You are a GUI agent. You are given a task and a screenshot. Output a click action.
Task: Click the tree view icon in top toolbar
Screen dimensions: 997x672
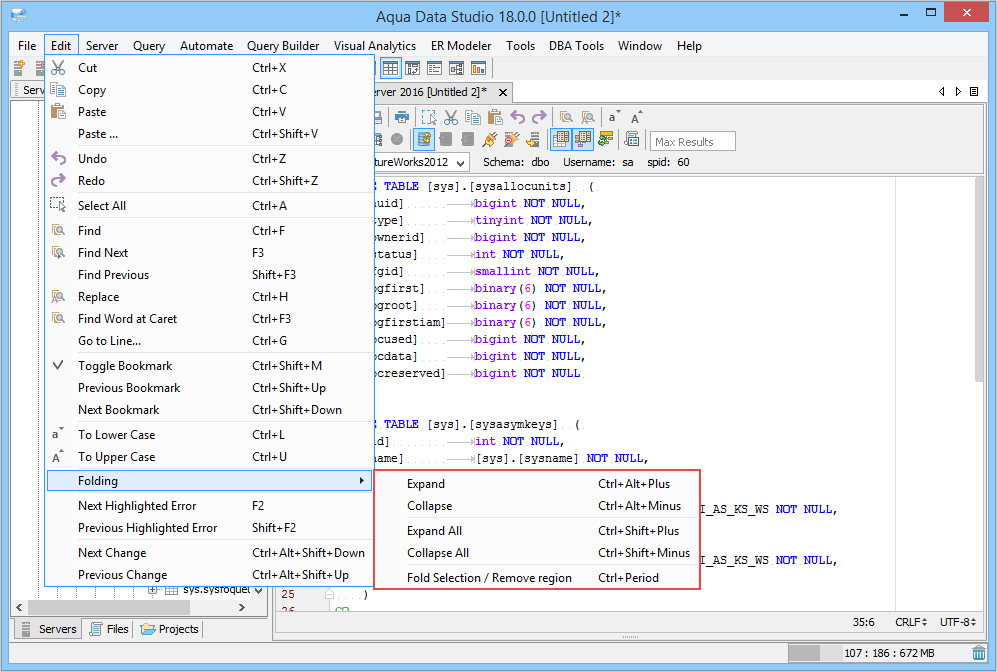(457, 68)
